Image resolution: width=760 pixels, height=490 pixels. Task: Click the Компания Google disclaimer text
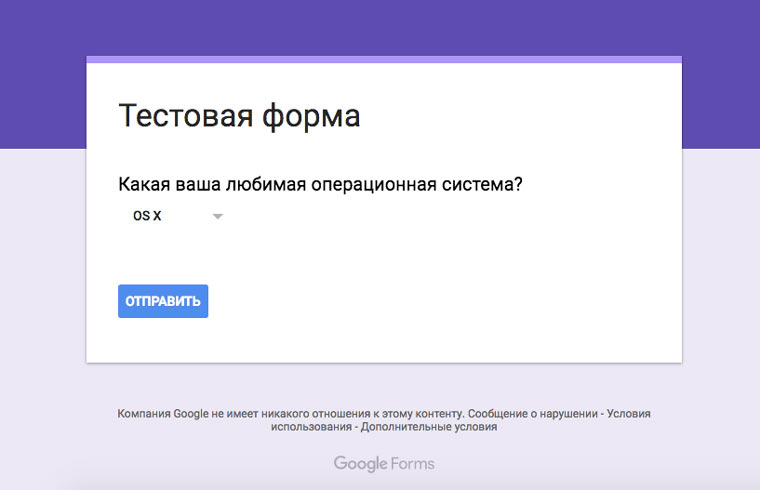[290, 414]
